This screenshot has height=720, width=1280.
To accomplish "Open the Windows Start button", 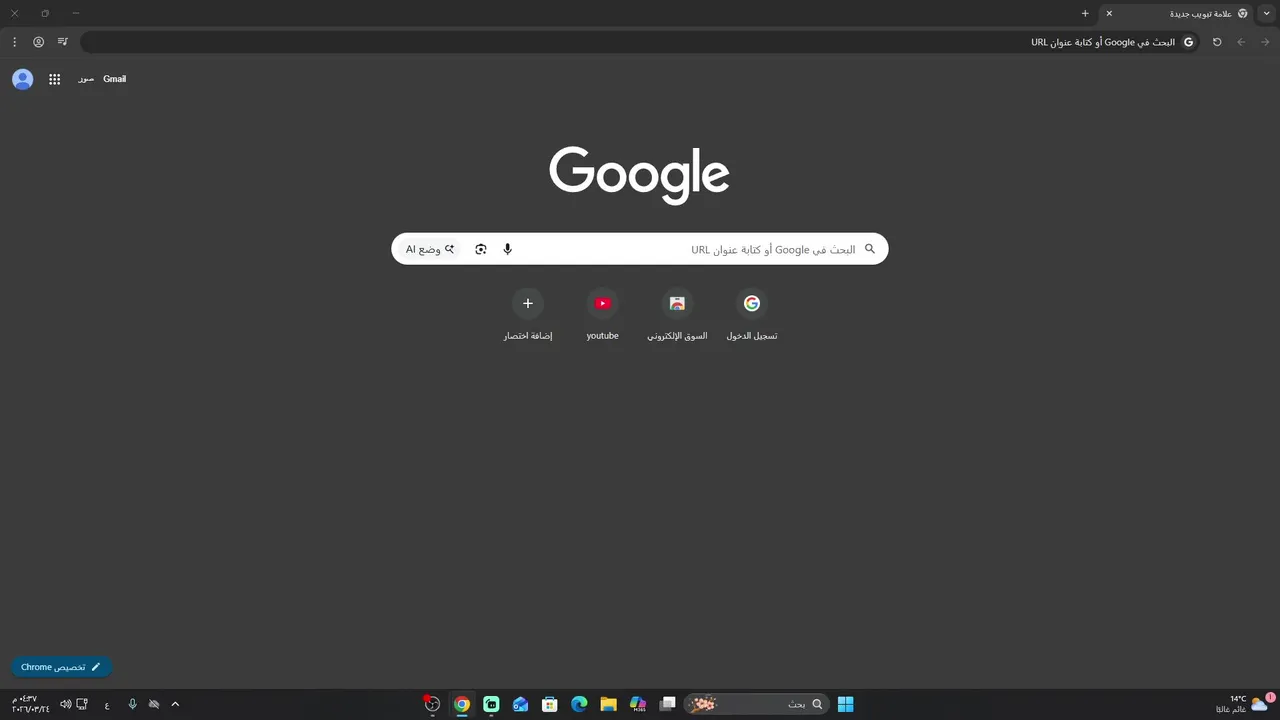I will coord(846,704).
